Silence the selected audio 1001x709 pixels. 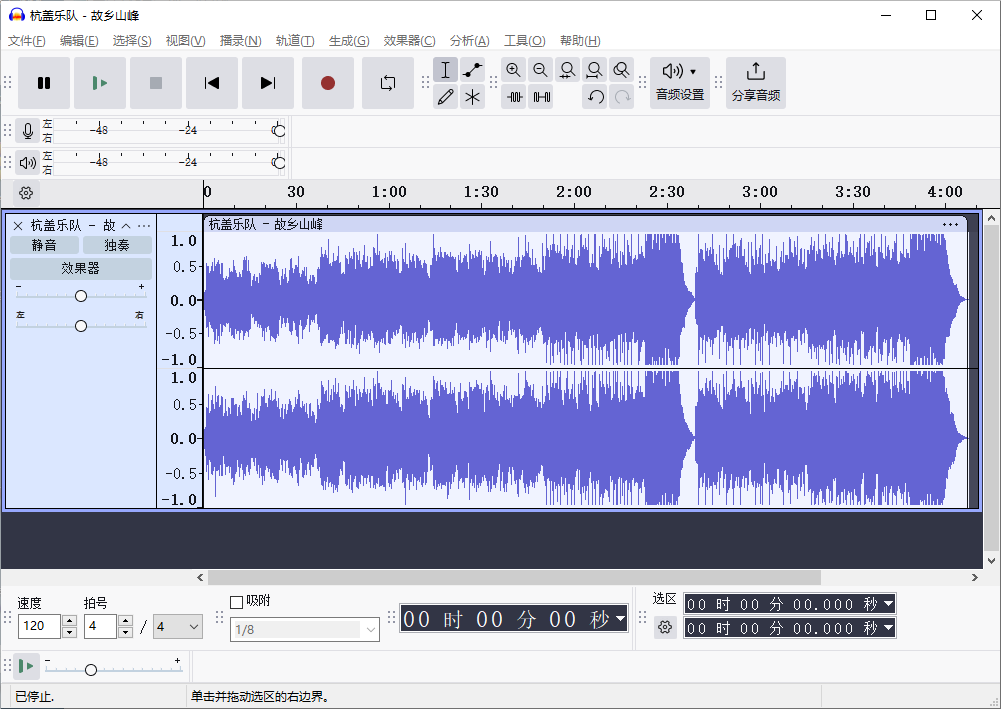point(541,97)
